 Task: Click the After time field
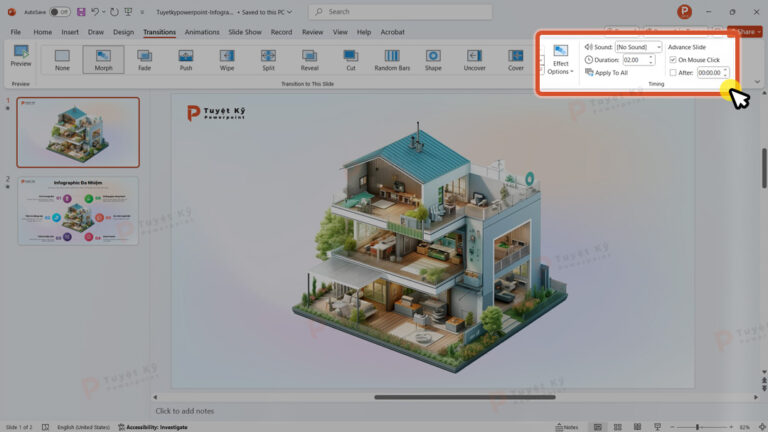(710, 72)
